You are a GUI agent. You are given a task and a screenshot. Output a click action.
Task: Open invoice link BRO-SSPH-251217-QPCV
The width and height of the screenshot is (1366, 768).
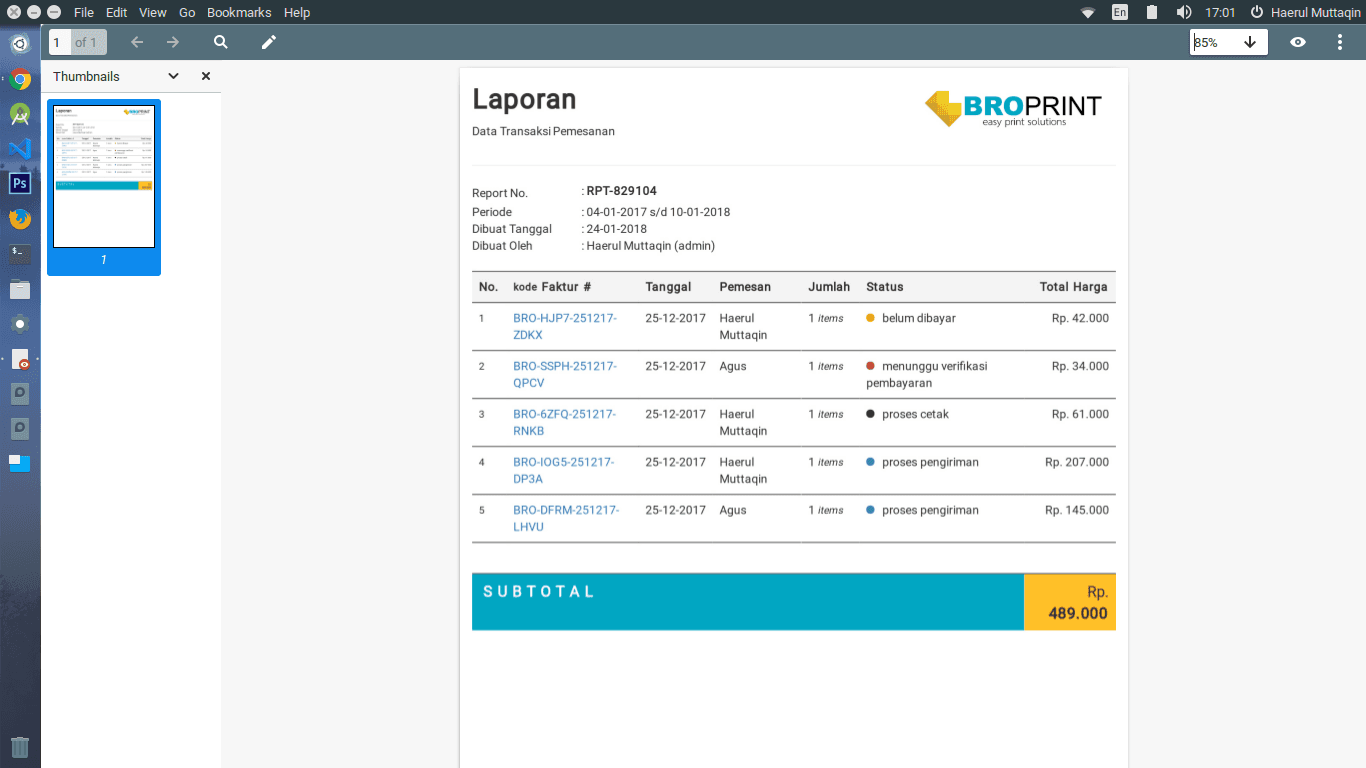pos(565,374)
